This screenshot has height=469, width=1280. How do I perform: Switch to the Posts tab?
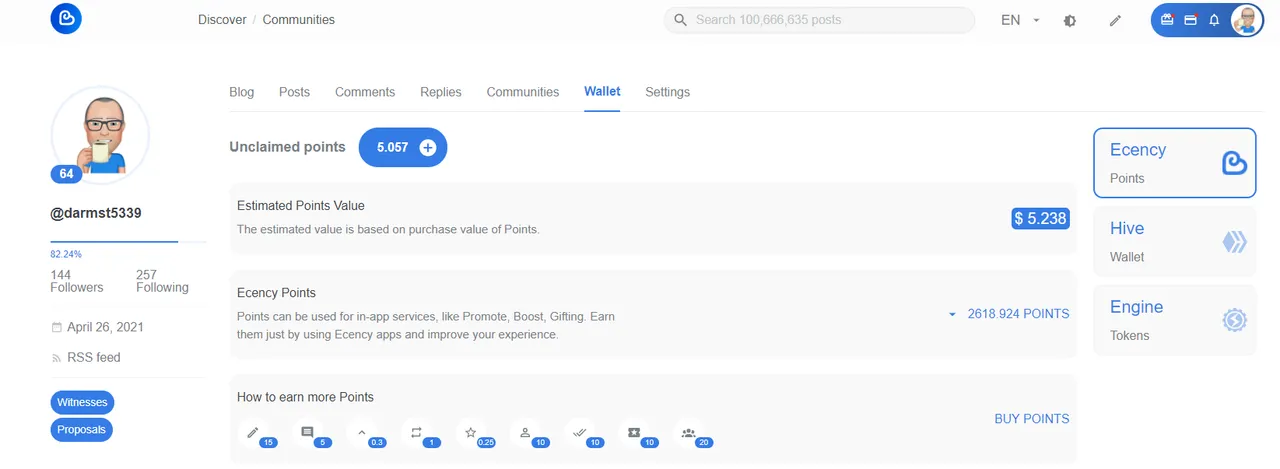[294, 92]
